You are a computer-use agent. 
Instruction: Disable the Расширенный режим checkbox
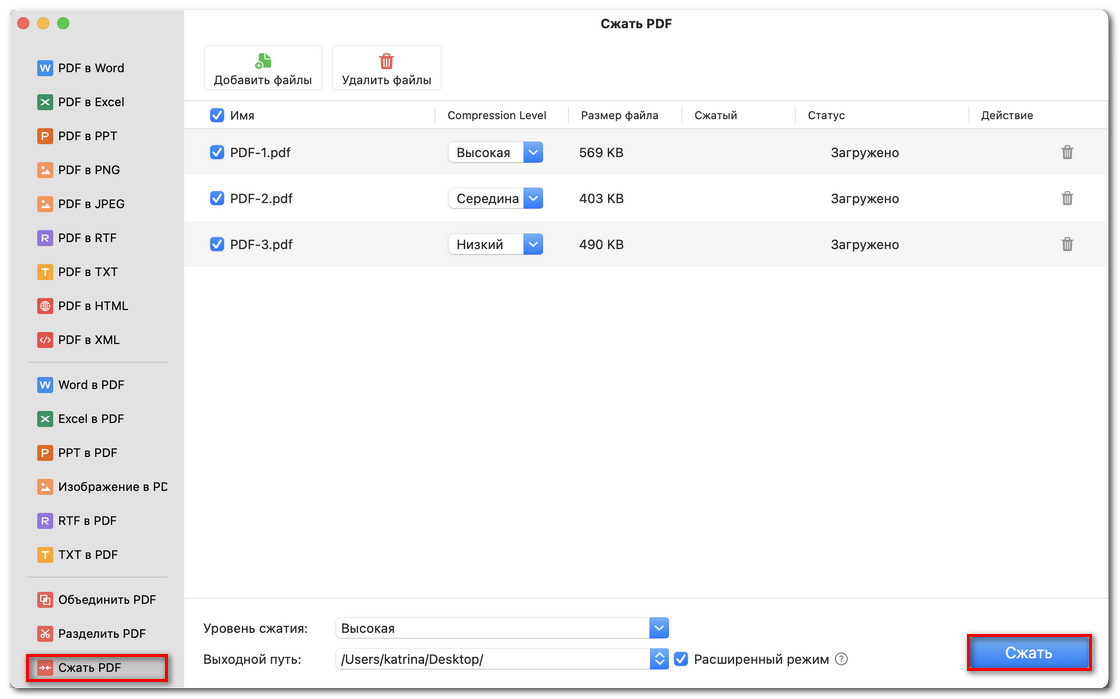coord(681,659)
